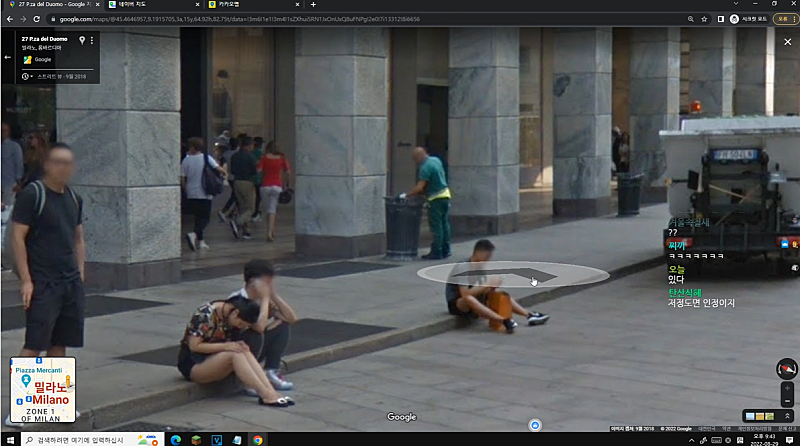Click the Google contributor link

coord(43,60)
